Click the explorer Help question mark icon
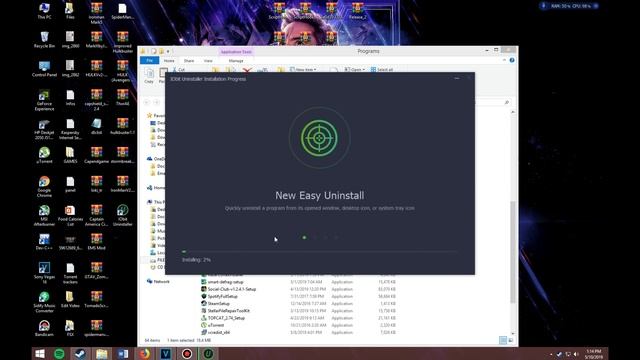Image resolution: width=640 pixels, height=360 pixels. [512, 60]
